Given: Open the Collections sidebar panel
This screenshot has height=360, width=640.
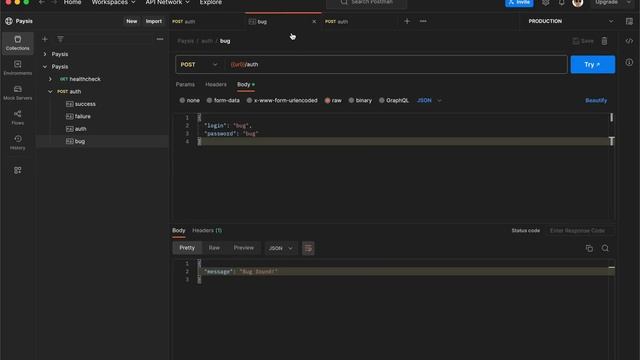Looking at the screenshot, I should point(18,43).
